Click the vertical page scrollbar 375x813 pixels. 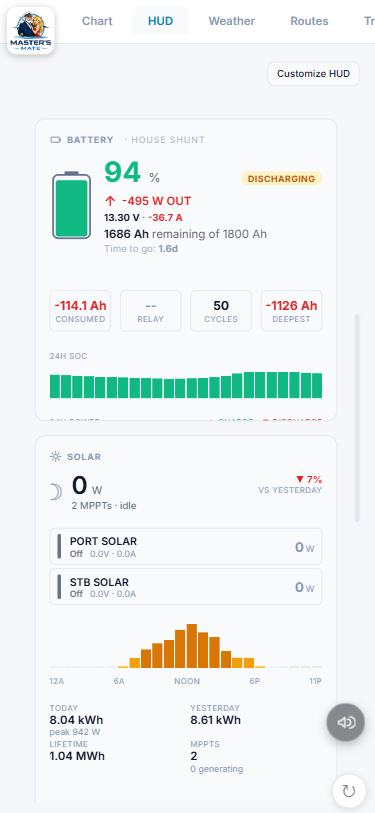point(357,417)
